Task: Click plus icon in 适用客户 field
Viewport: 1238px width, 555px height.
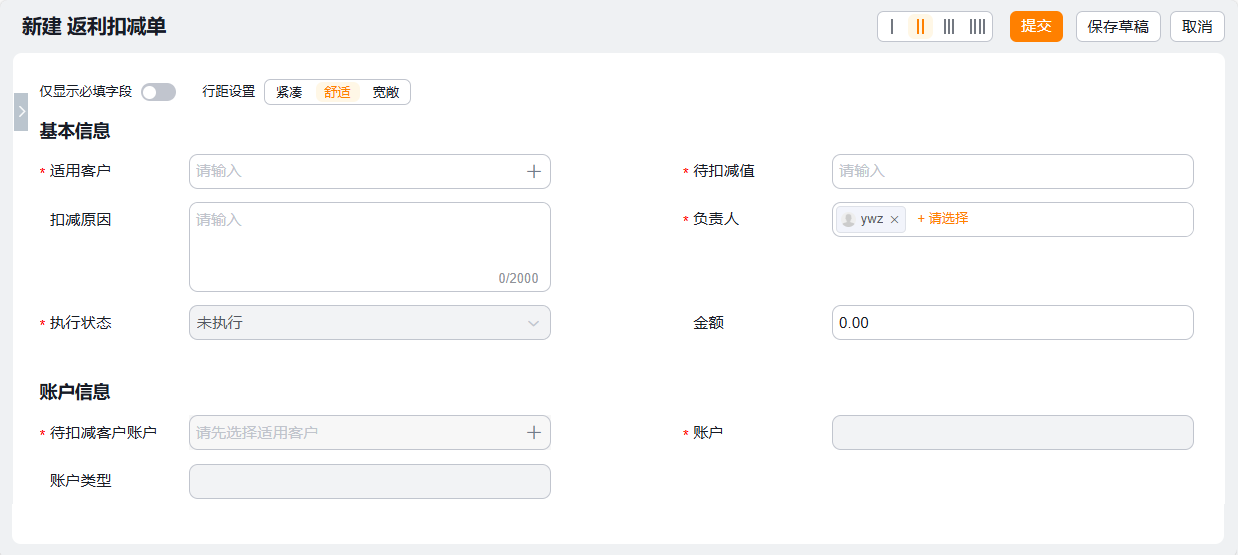Action: (x=534, y=172)
